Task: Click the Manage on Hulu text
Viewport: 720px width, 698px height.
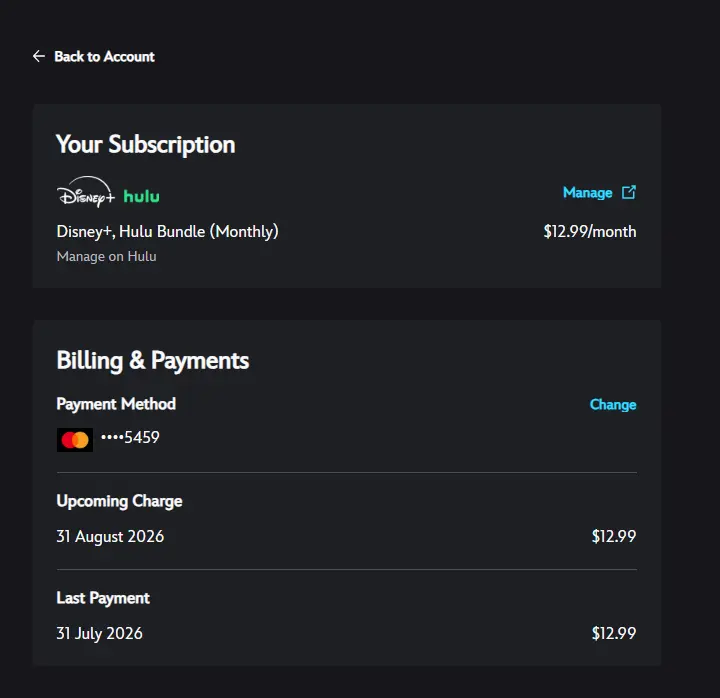Action: [x=106, y=256]
